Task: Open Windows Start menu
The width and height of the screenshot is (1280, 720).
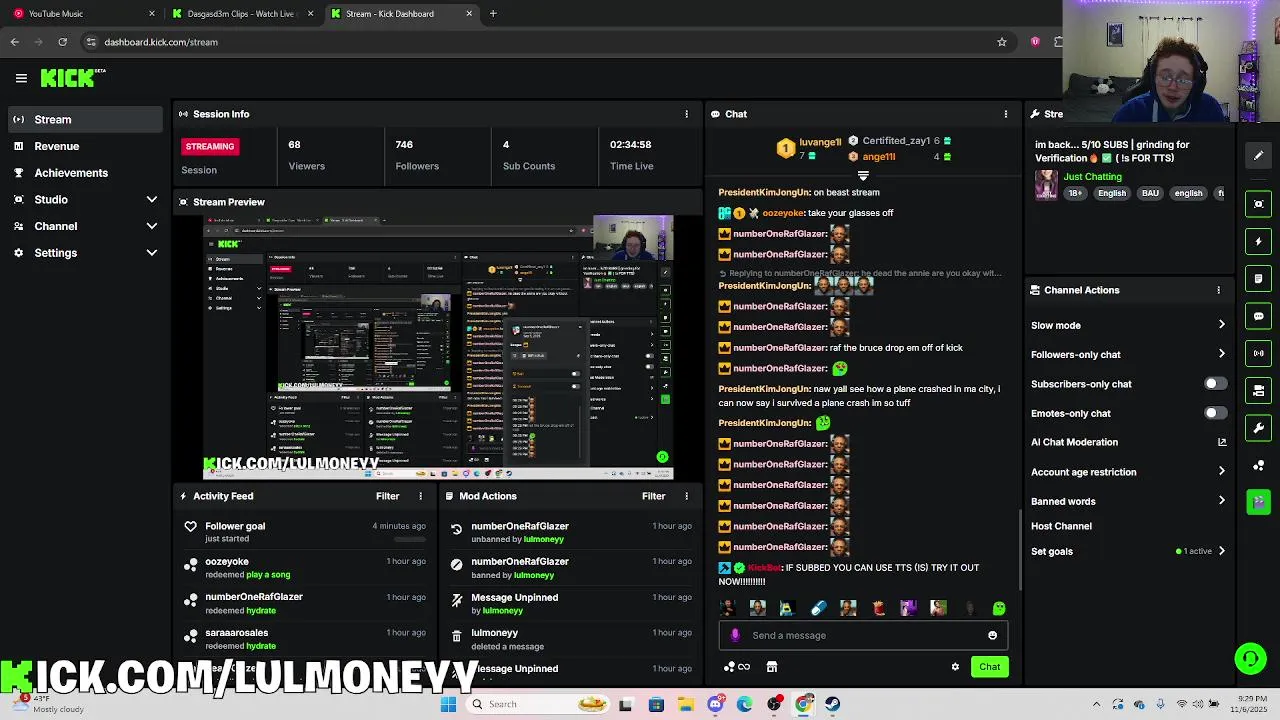Action: [x=448, y=704]
